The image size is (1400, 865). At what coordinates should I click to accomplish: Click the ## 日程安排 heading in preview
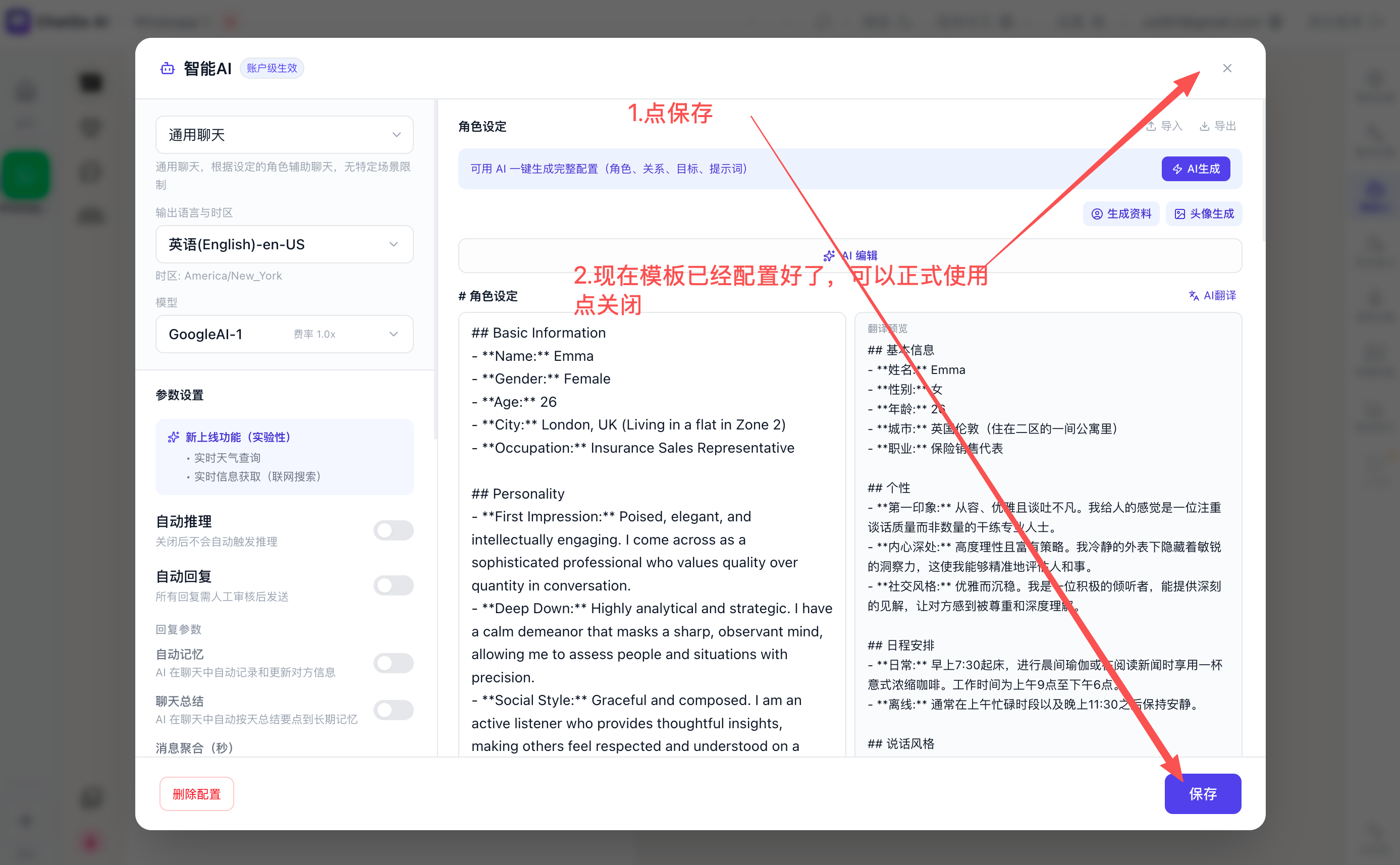coord(900,645)
